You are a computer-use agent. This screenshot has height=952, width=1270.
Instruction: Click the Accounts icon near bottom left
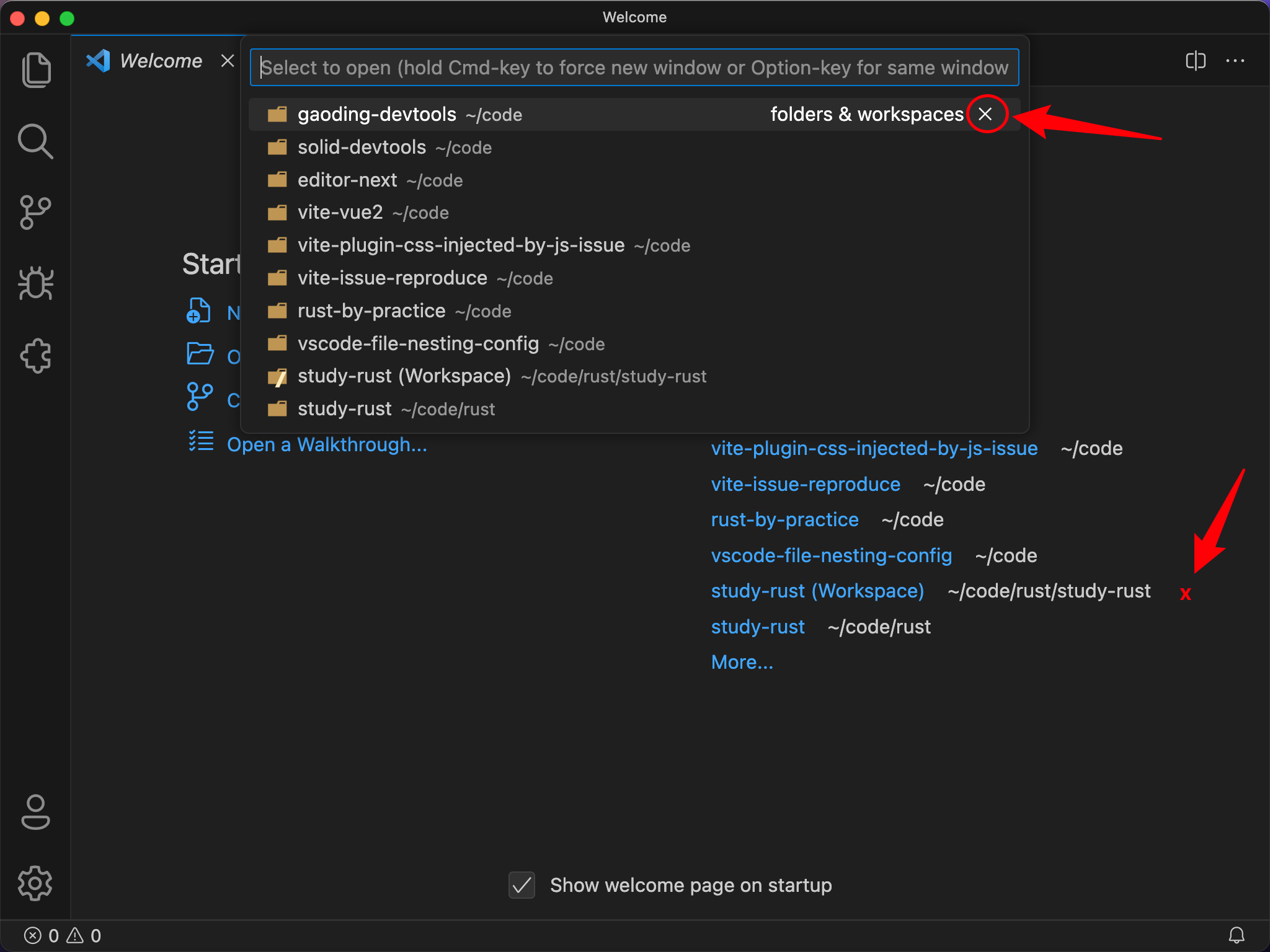click(x=35, y=813)
